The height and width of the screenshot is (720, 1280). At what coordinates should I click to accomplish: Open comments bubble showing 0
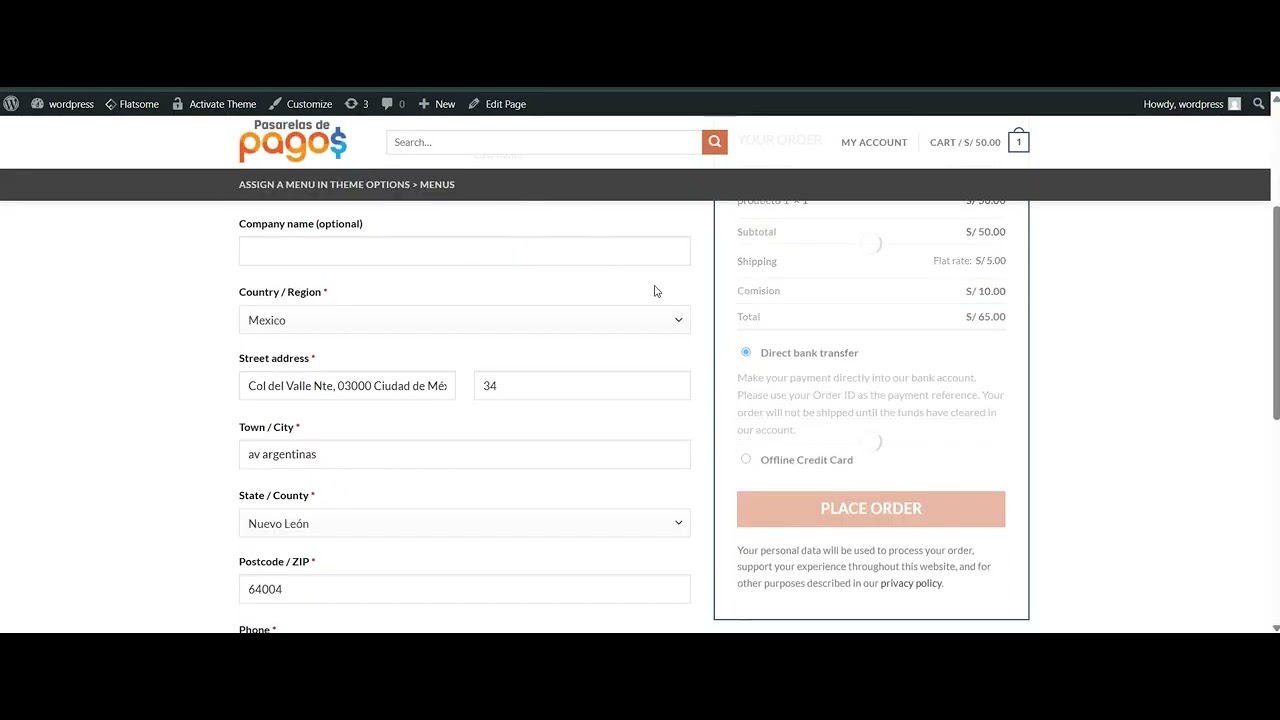(x=393, y=104)
